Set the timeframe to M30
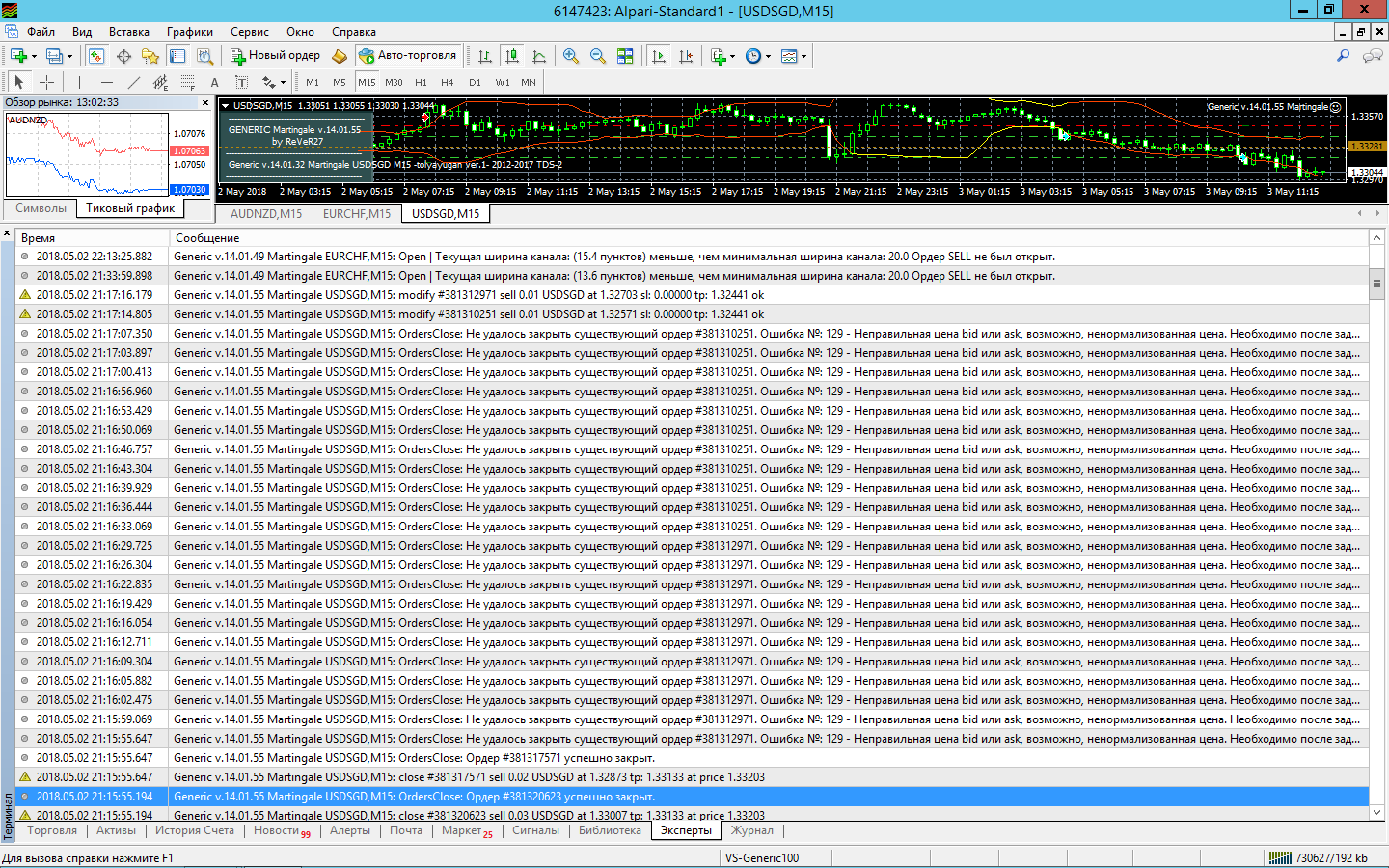Viewport: 1389px width, 868px height. coord(394,83)
